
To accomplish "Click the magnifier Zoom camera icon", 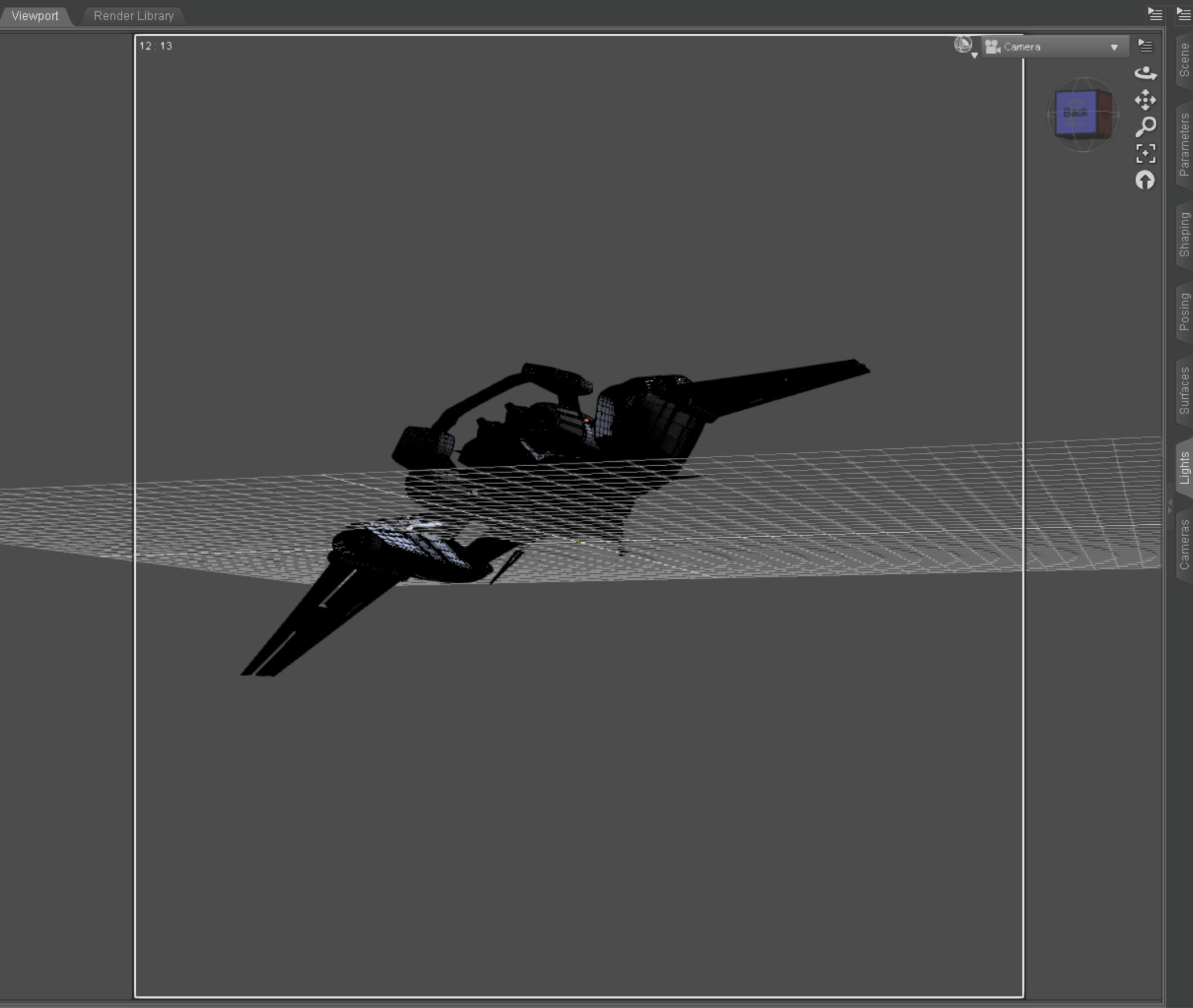I will click(1145, 127).
